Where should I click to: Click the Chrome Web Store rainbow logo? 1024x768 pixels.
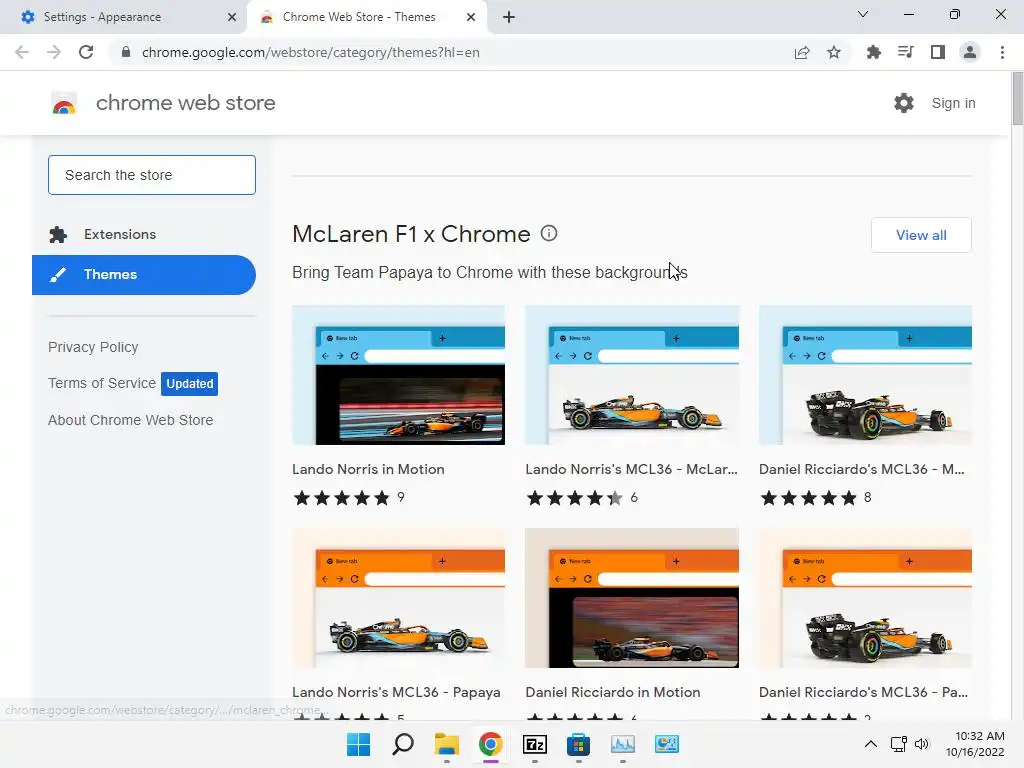point(64,103)
